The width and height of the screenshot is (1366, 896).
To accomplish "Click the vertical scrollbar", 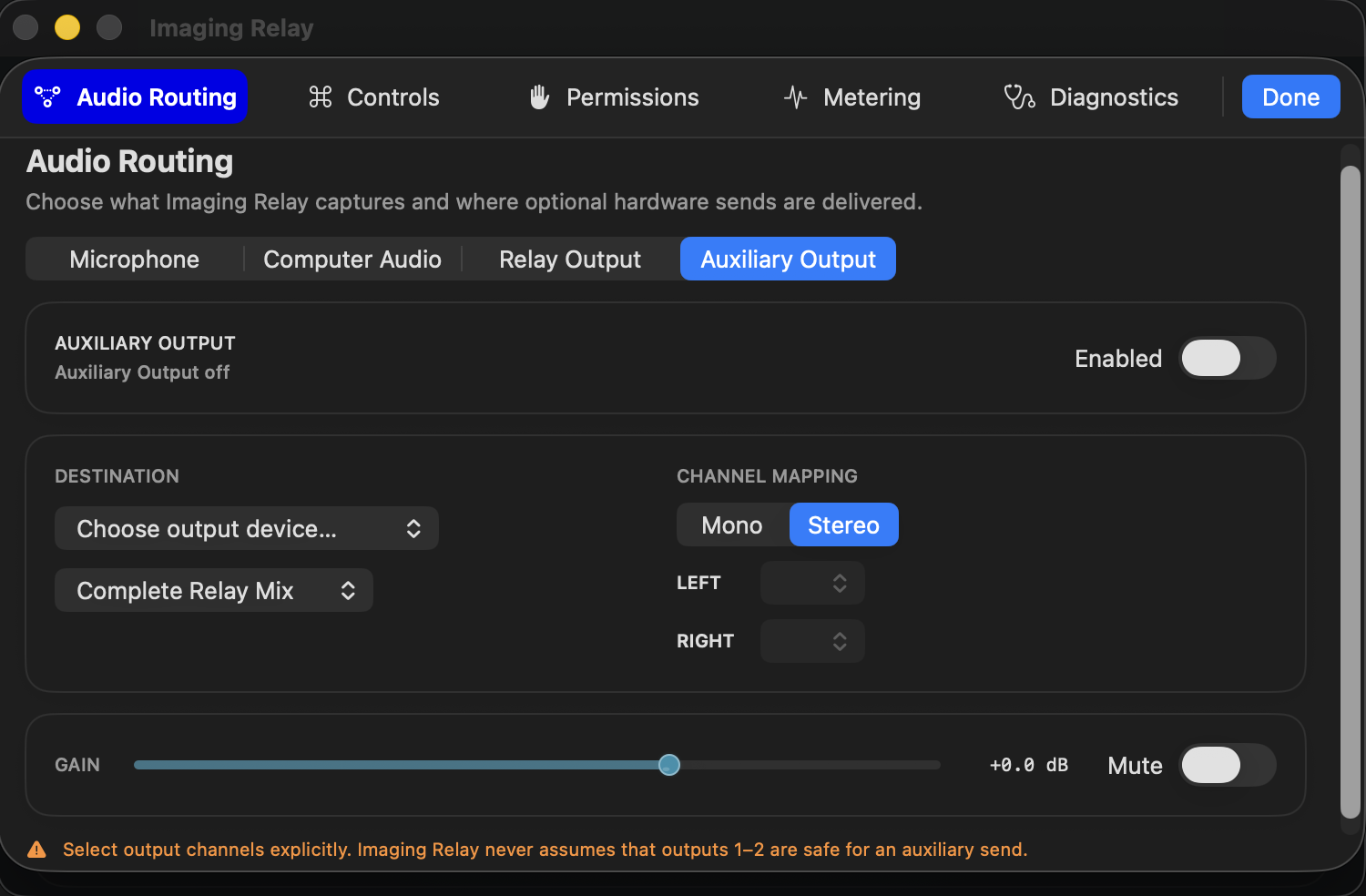I will click(1351, 492).
